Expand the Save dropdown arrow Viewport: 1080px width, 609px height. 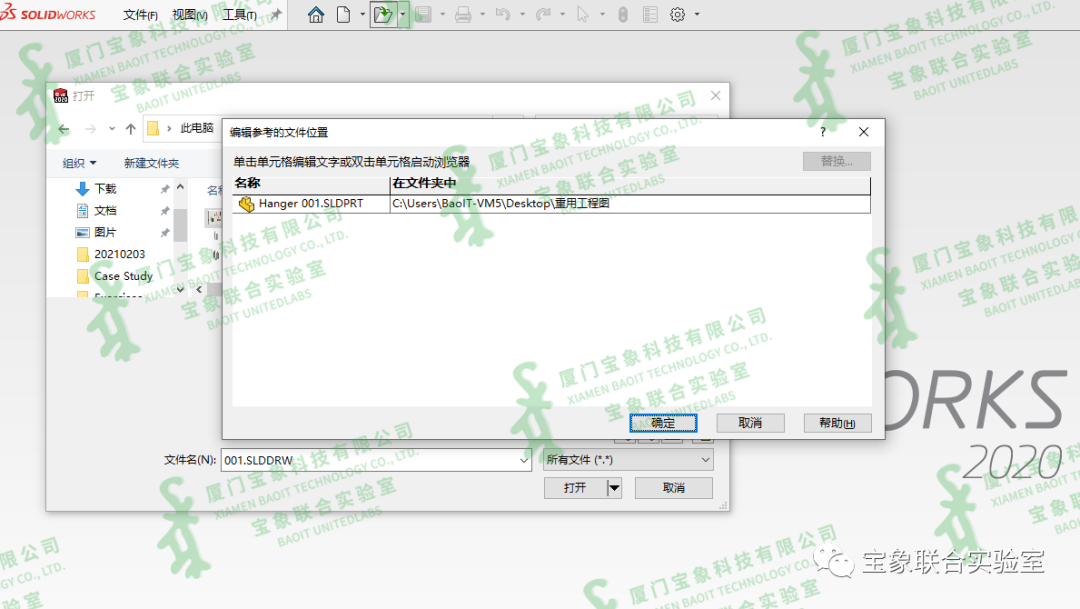(442, 14)
